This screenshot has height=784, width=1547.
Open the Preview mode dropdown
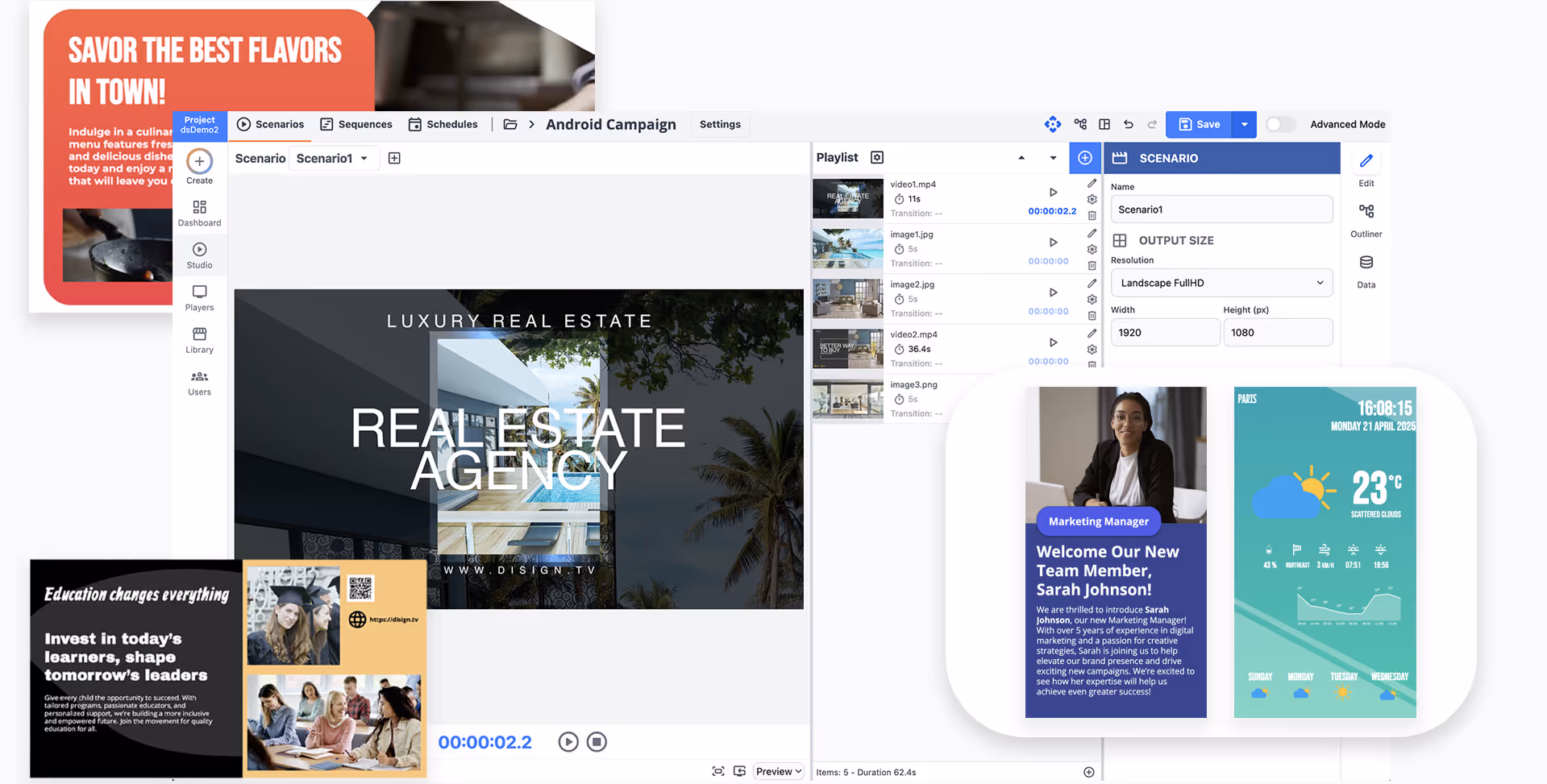[778, 771]
